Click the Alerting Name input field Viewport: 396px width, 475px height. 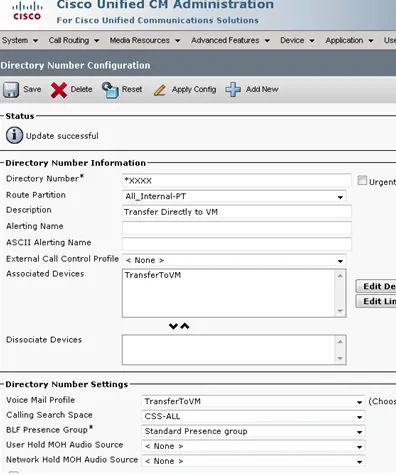click(237, 228)
